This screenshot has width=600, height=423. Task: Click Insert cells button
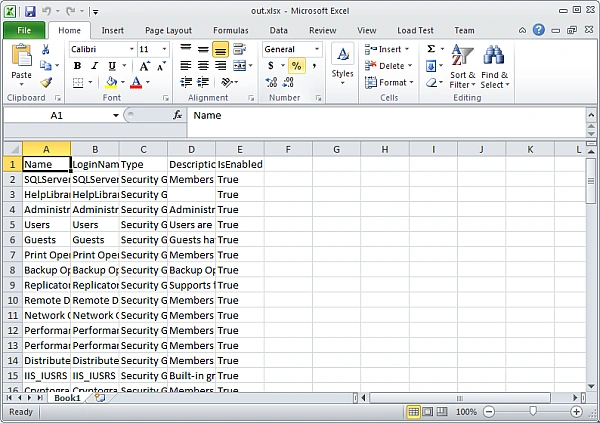(x=387, y=49)
